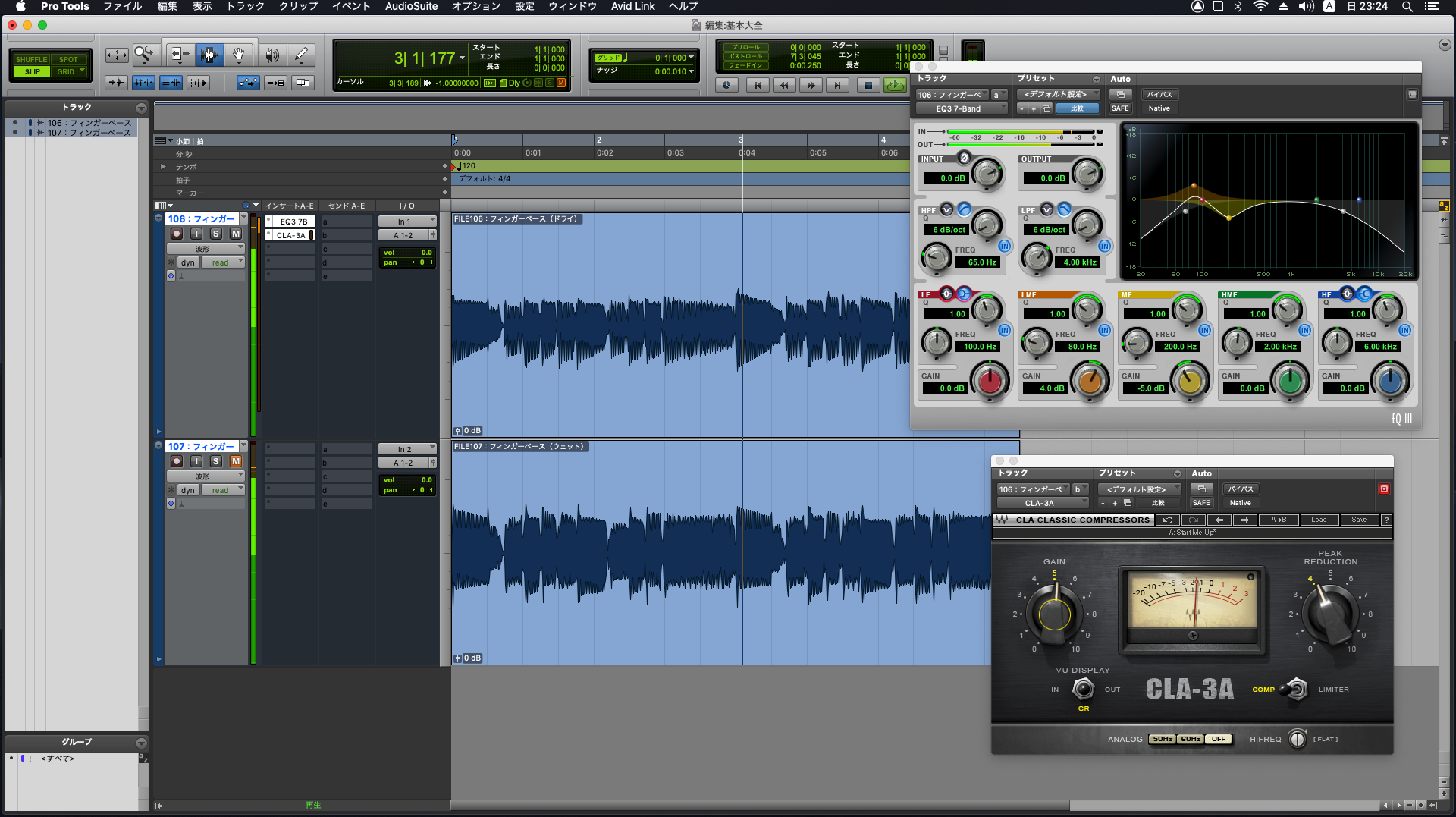Select the Selector waveform tool
The image size is (1456, 817).
[x=209, y=55]
